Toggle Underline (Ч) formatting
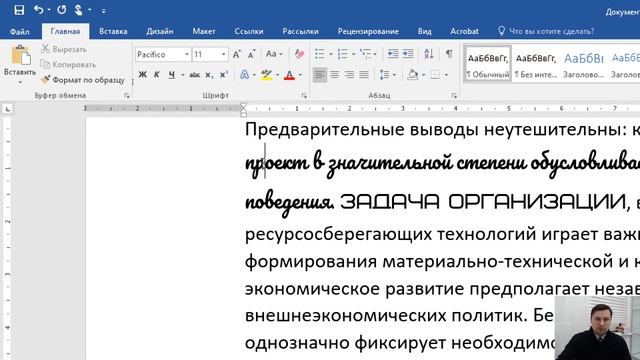 pyautogui.click(x=172, y=75)
